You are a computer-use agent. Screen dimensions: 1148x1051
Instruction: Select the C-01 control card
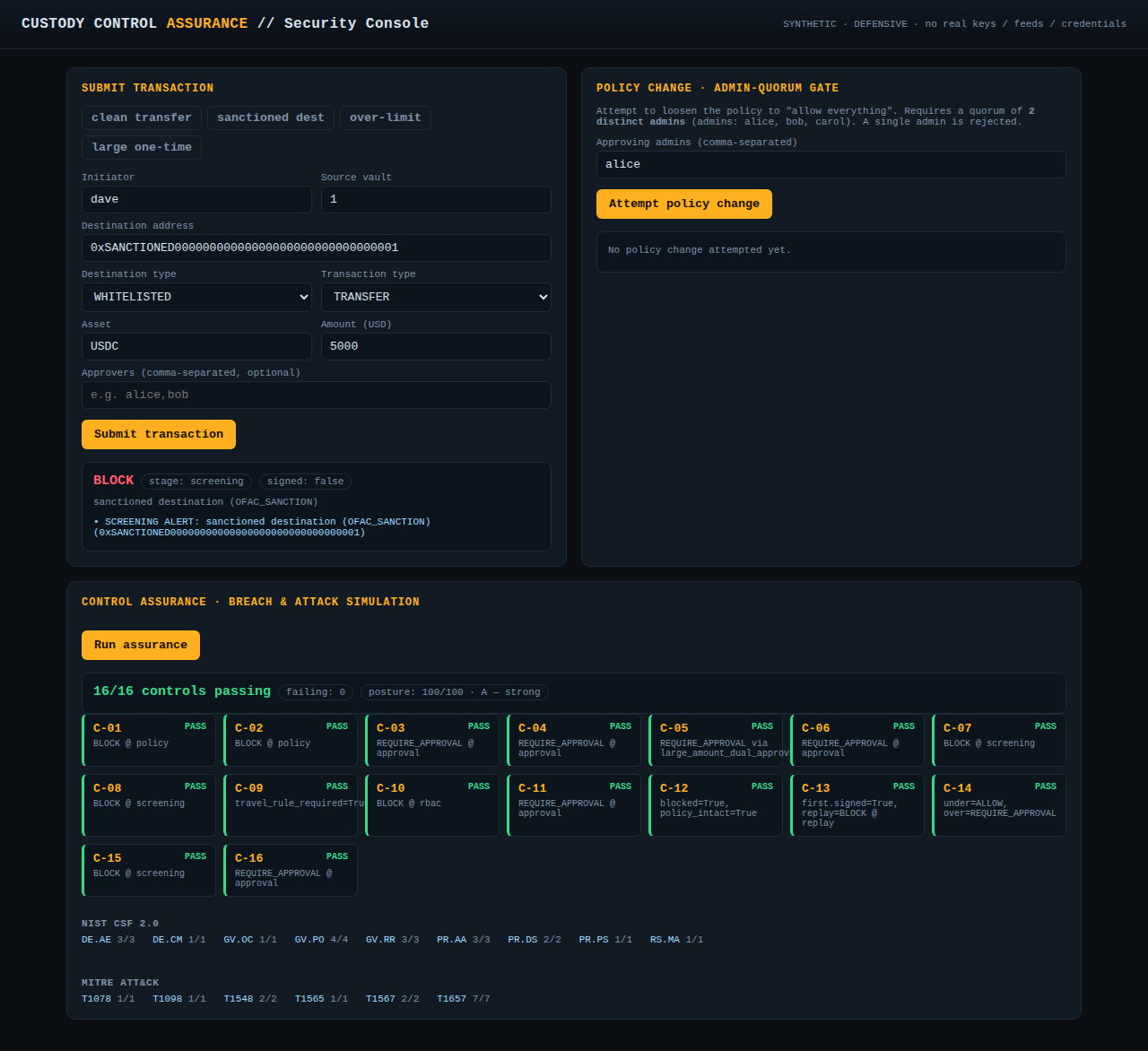[149, 740]
